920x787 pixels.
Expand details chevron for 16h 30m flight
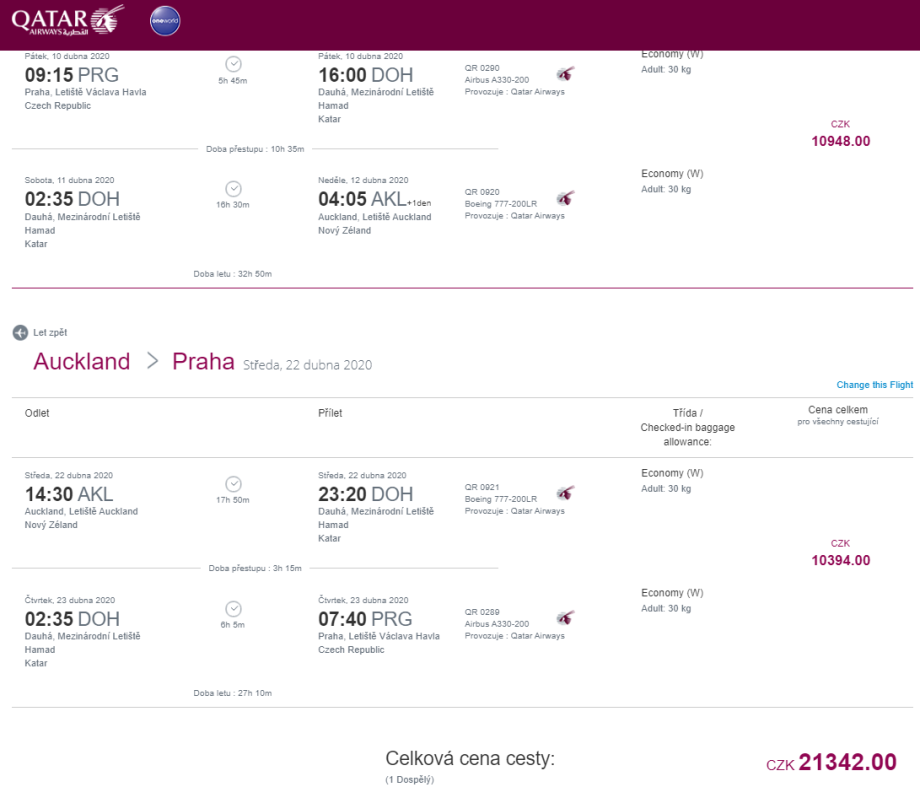click(233, 188)
